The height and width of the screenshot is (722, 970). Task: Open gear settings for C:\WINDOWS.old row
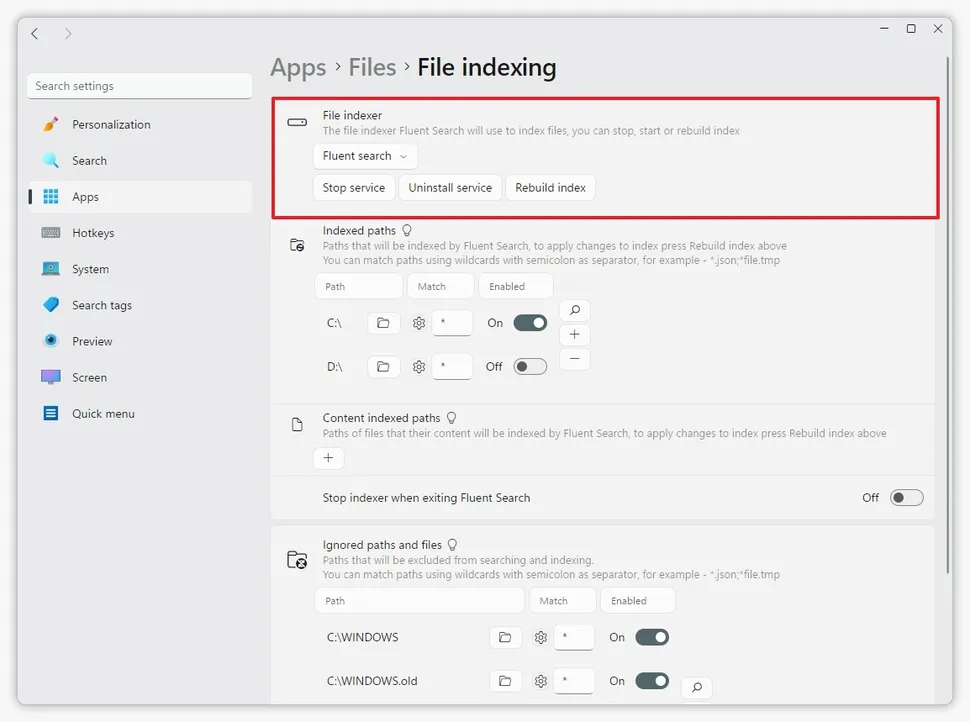541,681
